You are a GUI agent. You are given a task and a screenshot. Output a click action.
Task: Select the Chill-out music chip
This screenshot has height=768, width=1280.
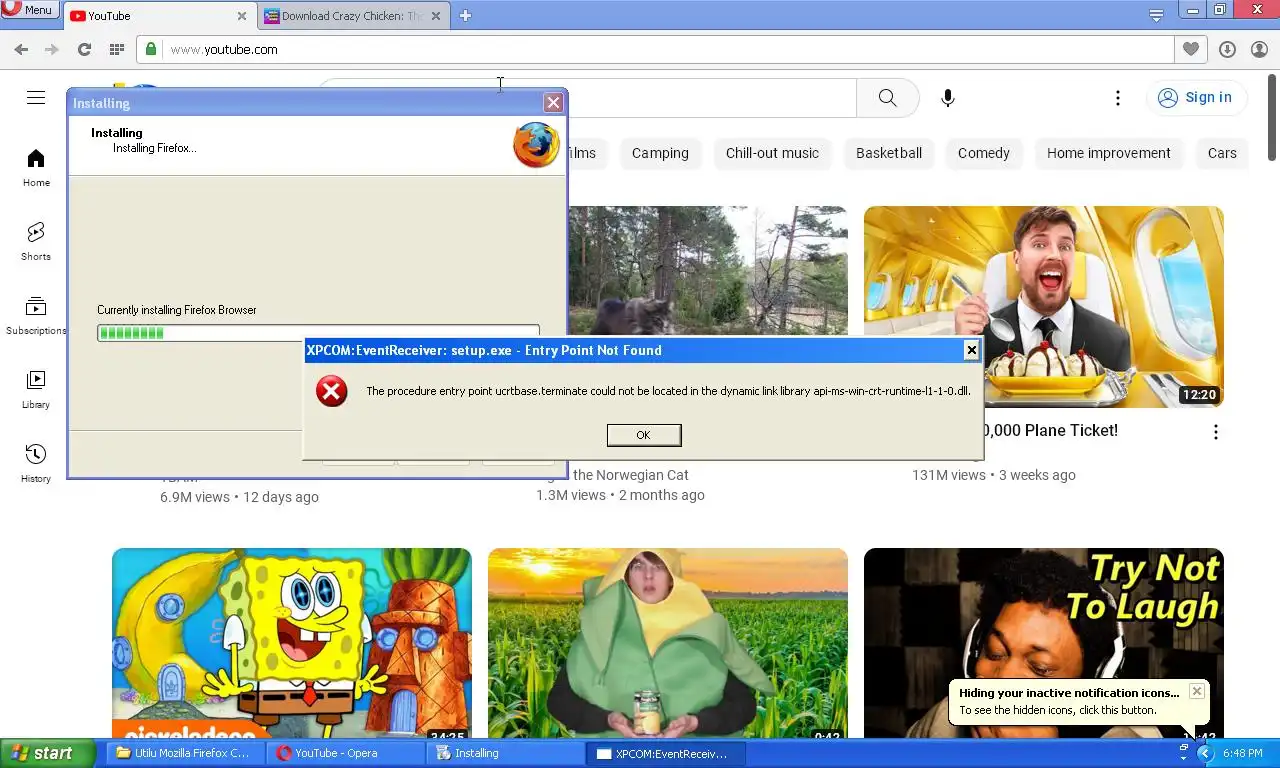(x=772, y=153)
